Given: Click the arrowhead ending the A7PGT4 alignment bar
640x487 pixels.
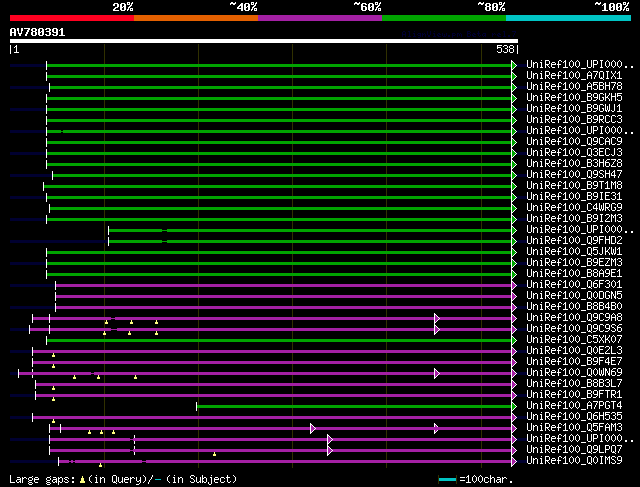Looking at the screenshot, I should (x=514, y=406).
